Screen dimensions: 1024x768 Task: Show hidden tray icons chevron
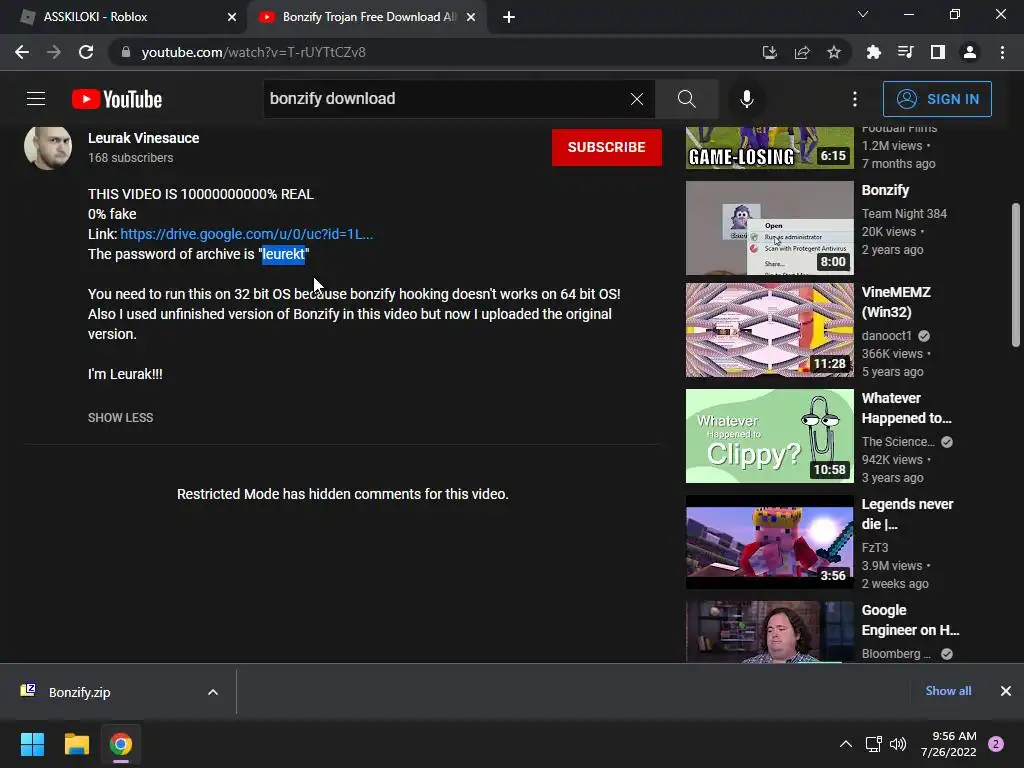click(846, 744)
